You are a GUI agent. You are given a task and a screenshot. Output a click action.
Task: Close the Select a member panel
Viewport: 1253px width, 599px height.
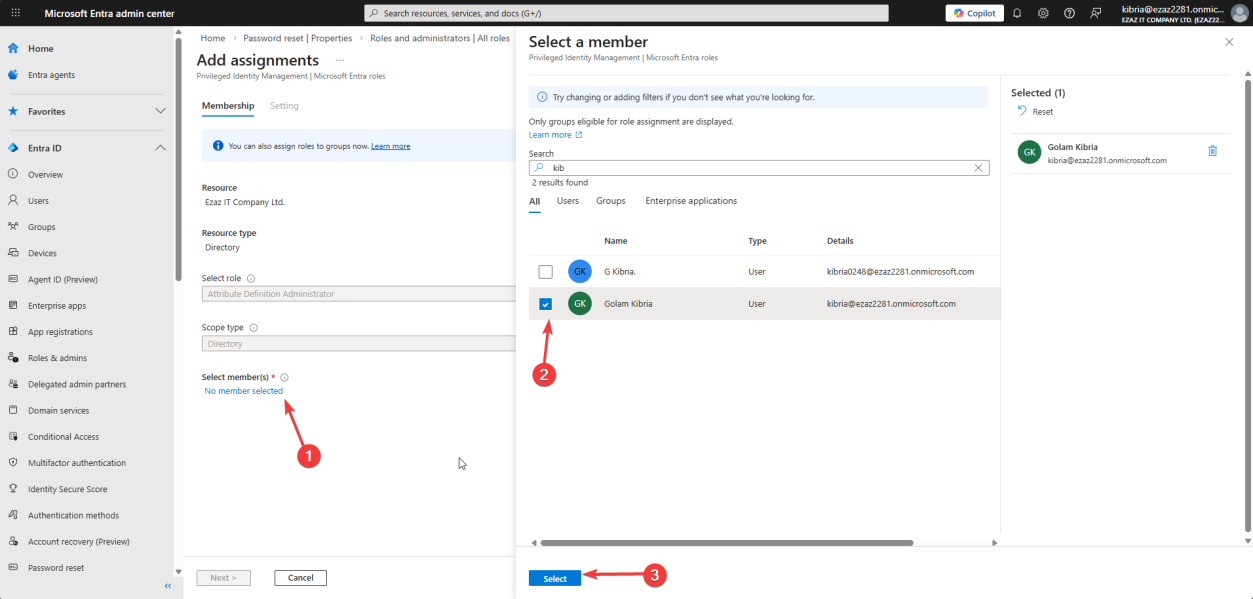(x=1229, y=42)
